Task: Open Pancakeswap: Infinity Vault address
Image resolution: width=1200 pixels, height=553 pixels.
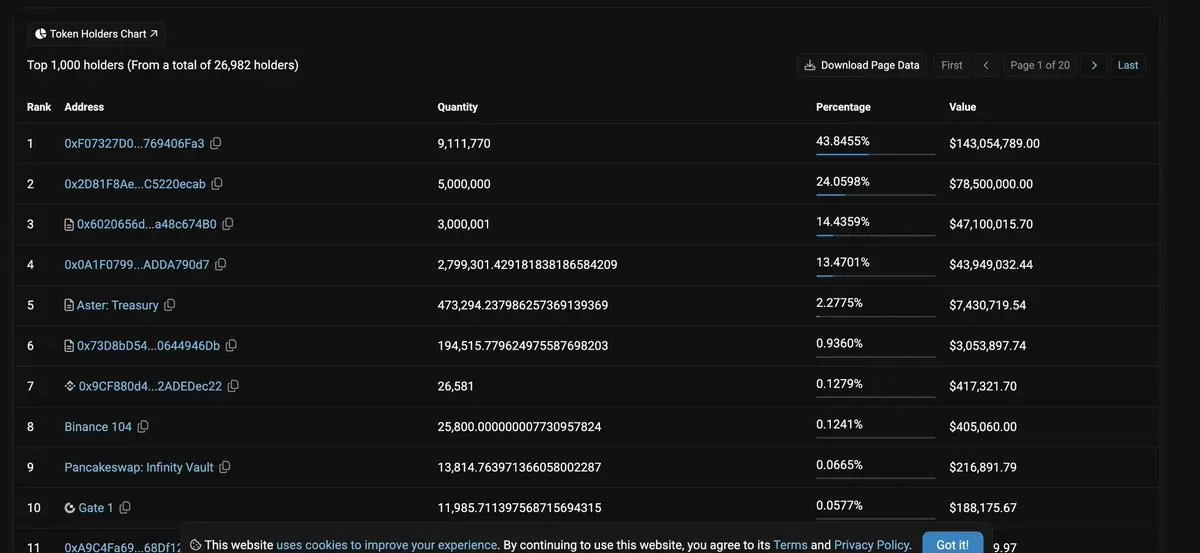Action: 139,467
